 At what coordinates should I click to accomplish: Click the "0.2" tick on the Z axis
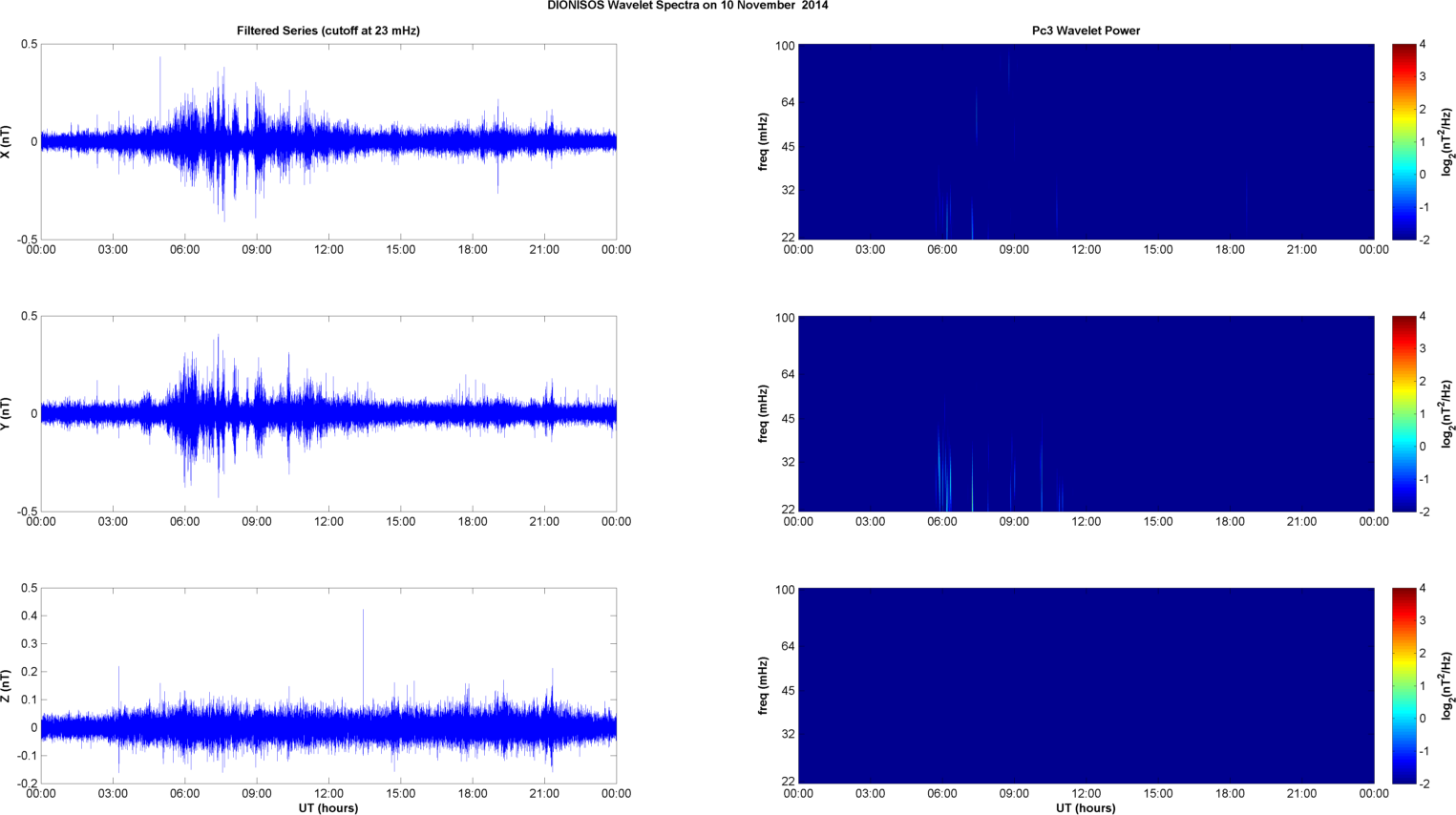tap(29, 672)
